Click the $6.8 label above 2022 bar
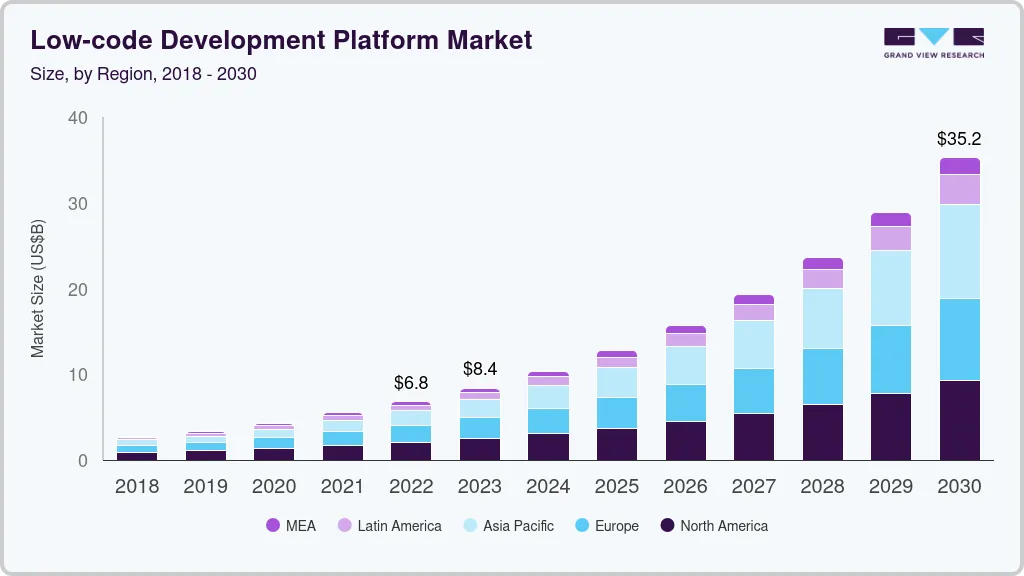This screenshot has width=1024, height=576. coord(411,383)
